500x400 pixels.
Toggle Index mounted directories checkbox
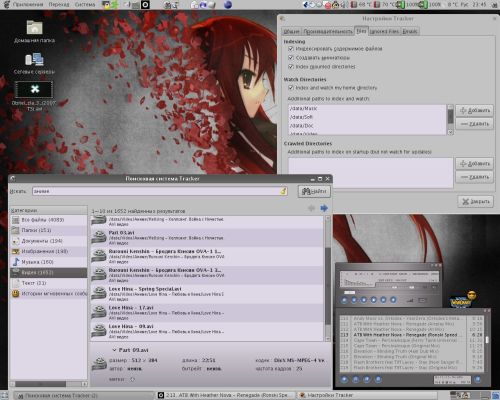click(x=291, y=67)
